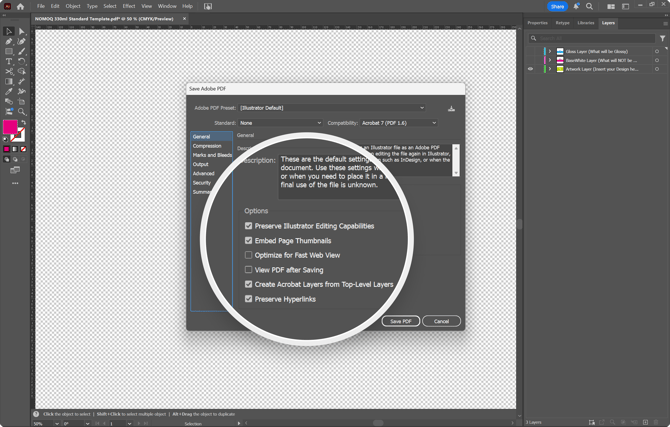Pick the Selection arrow tool
This screenshot has height=427, width=670.
[9, 31]
